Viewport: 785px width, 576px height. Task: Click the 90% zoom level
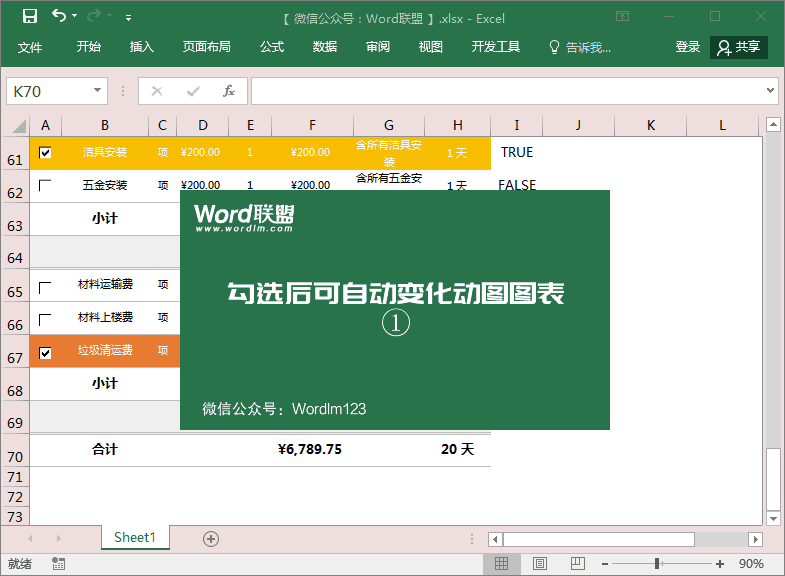(751, 564)
